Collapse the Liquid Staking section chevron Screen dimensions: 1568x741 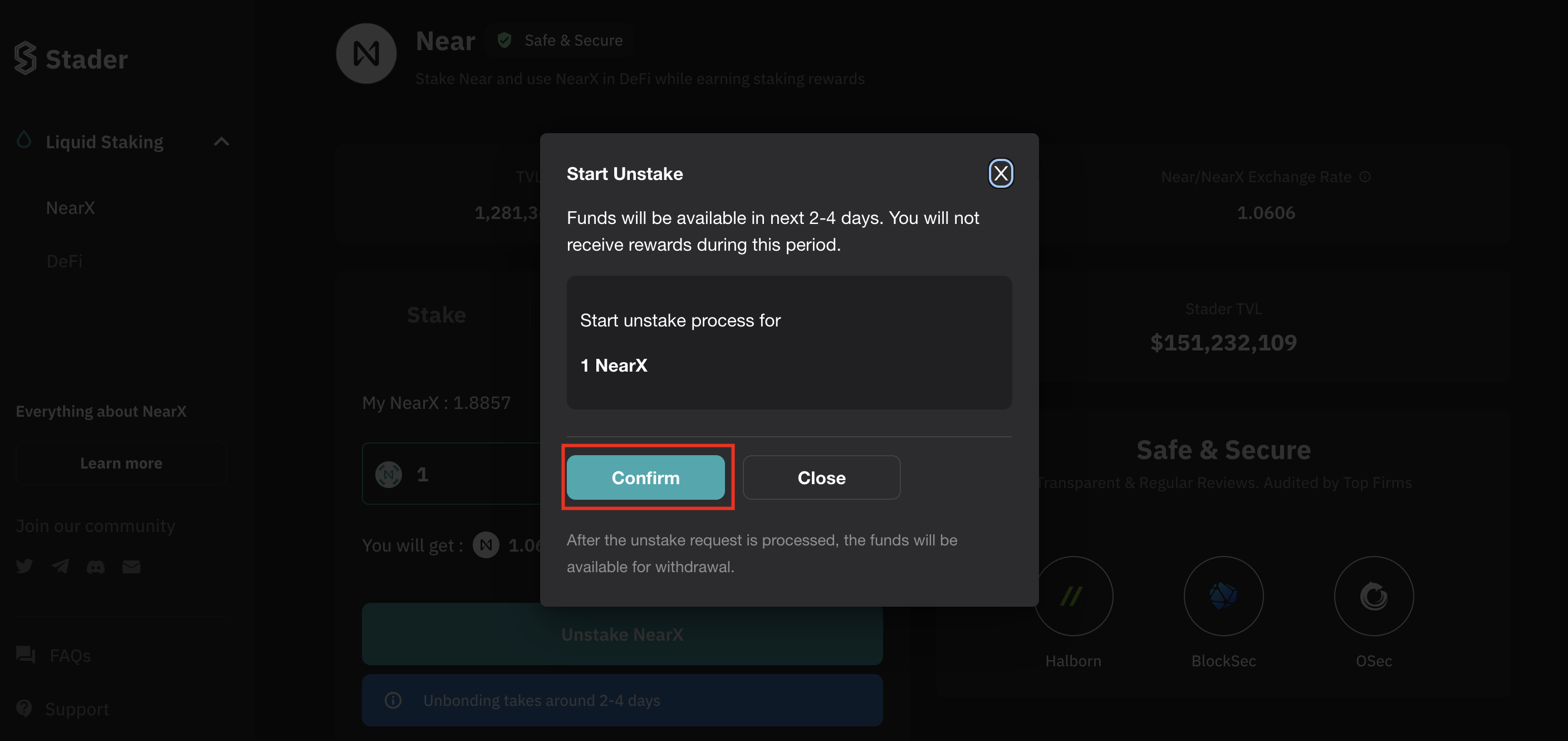(222, 142)
